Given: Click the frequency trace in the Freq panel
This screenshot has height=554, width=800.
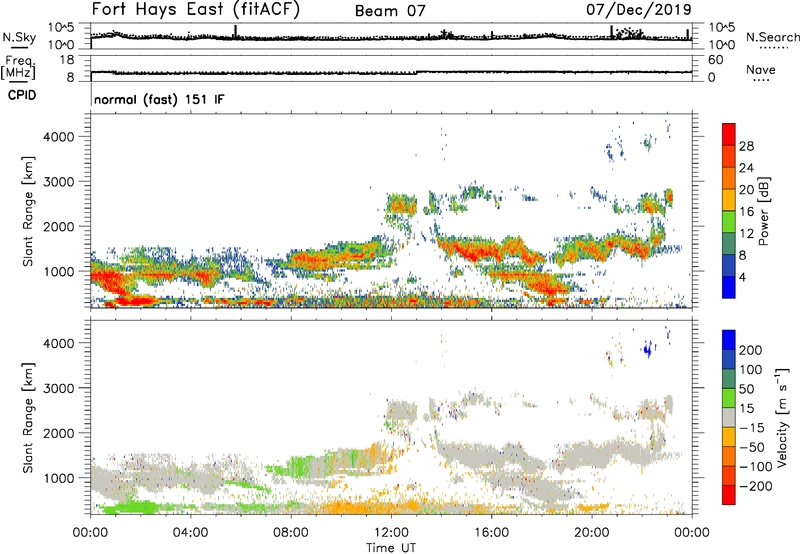Looking at the screenshot, I should pos(391,73).
